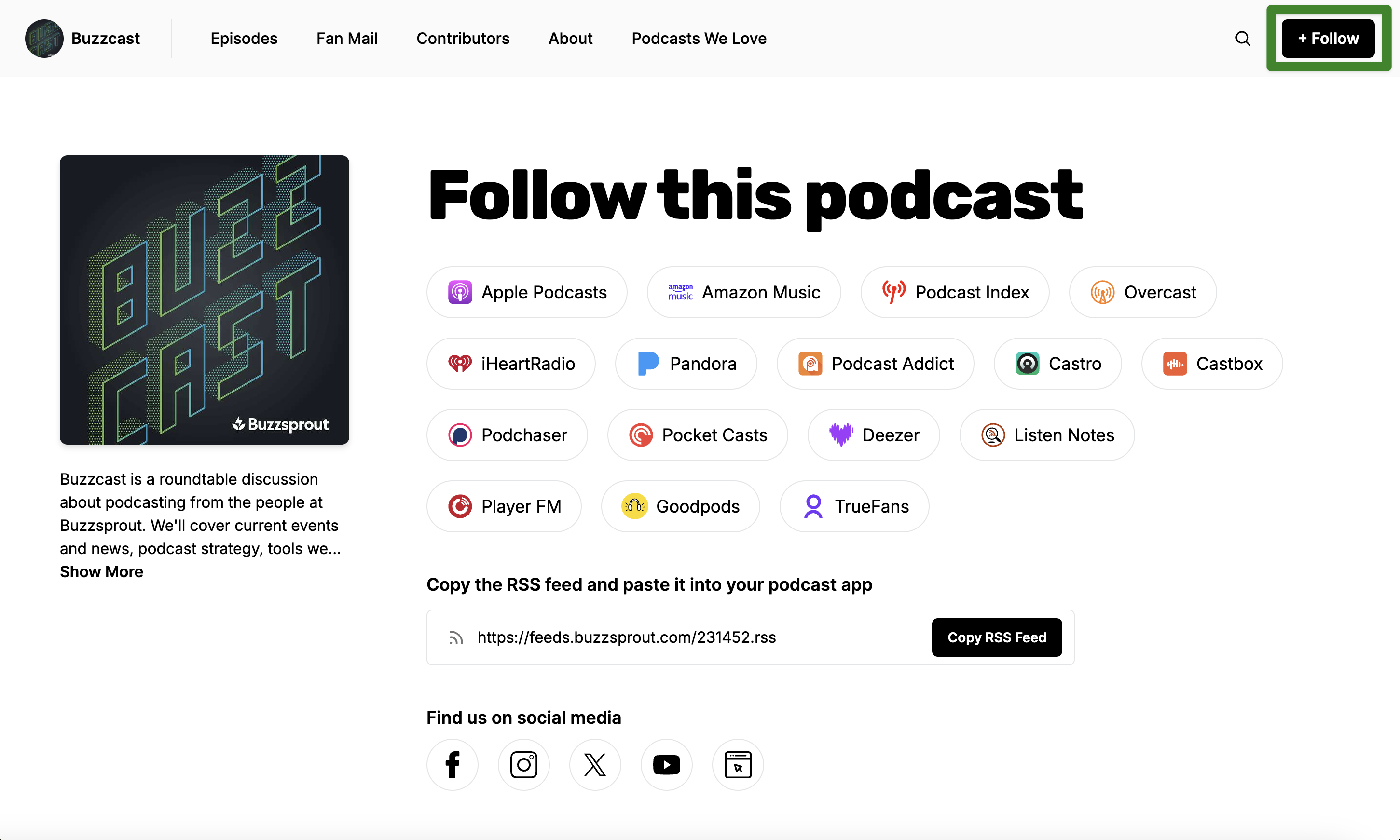Visit the Instagram social icon

point(523,765)
